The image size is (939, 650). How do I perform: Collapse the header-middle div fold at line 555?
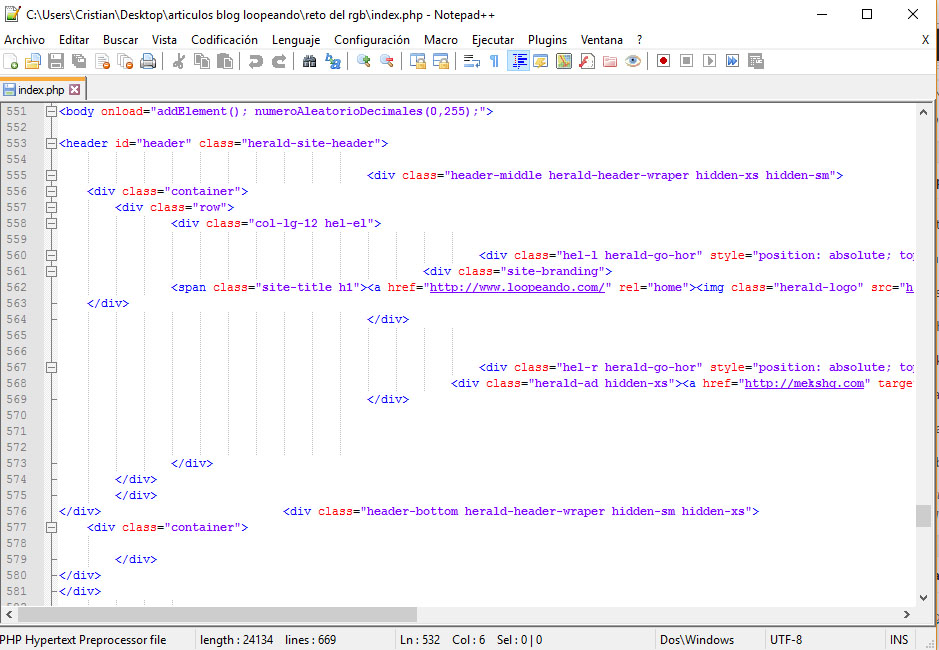52,176
